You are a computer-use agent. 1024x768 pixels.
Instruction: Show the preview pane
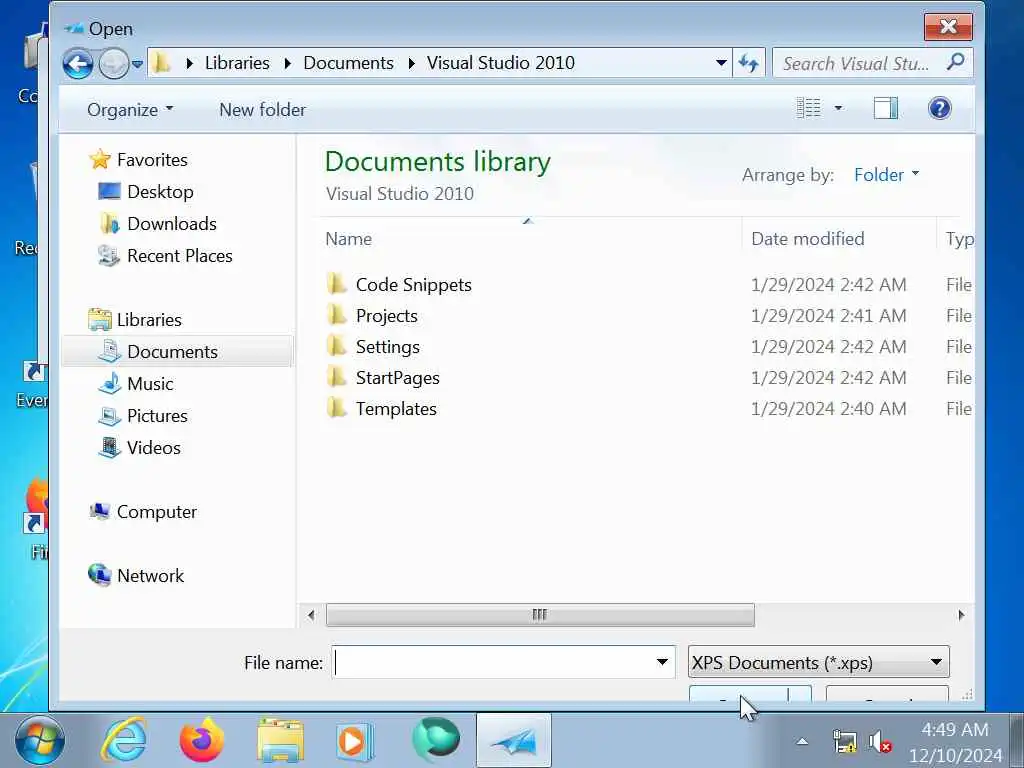tap(886, 108)
